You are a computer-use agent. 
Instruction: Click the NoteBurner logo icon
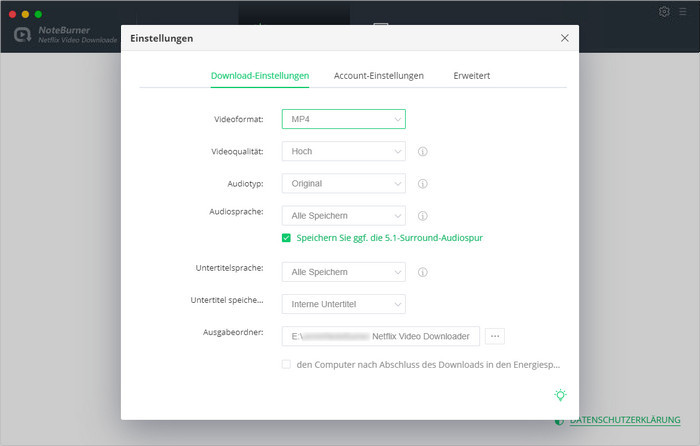coord(22,34)
